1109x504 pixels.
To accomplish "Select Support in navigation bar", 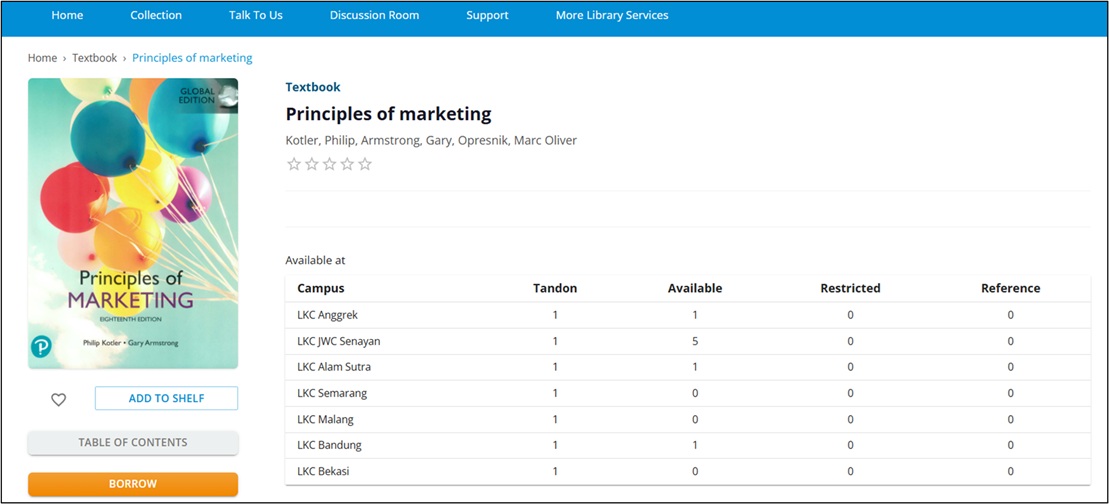I will pos(487,15).
